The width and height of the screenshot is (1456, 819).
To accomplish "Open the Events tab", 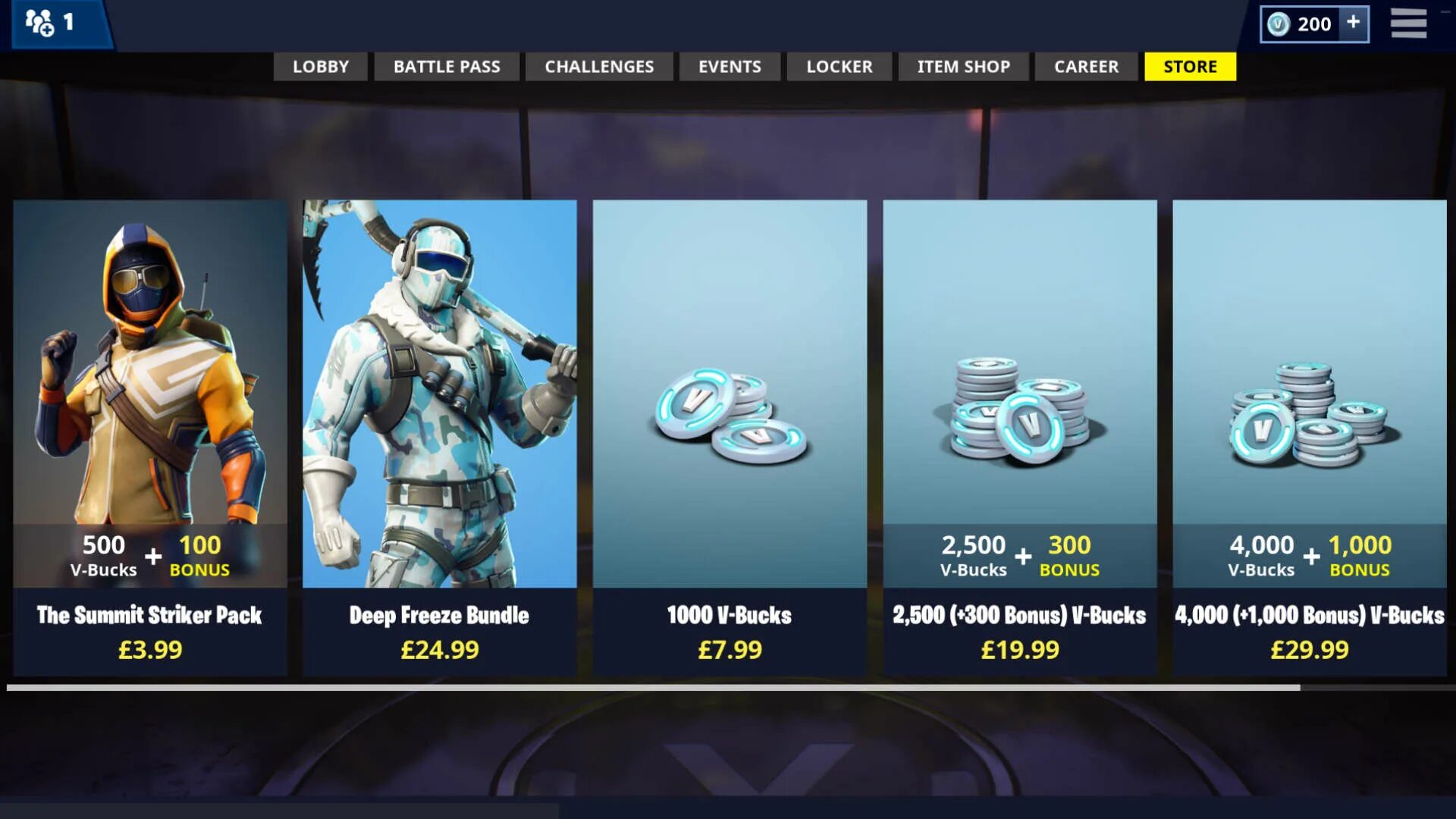I will pos(730,67).
